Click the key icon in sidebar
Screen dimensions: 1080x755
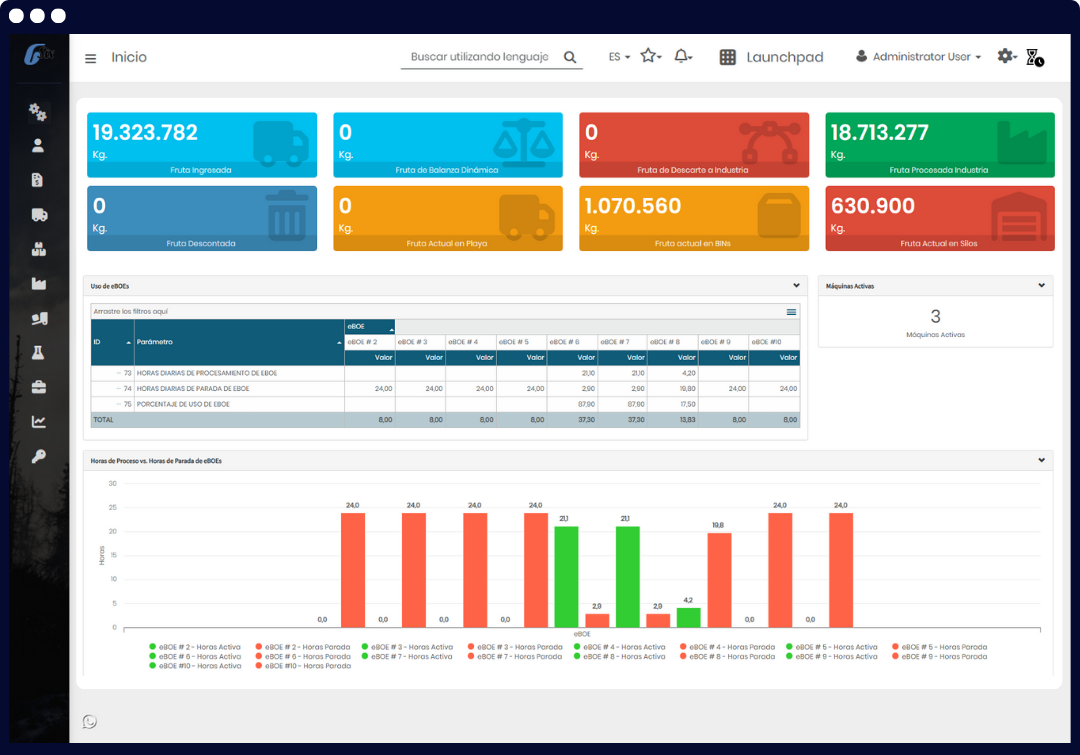39,457
